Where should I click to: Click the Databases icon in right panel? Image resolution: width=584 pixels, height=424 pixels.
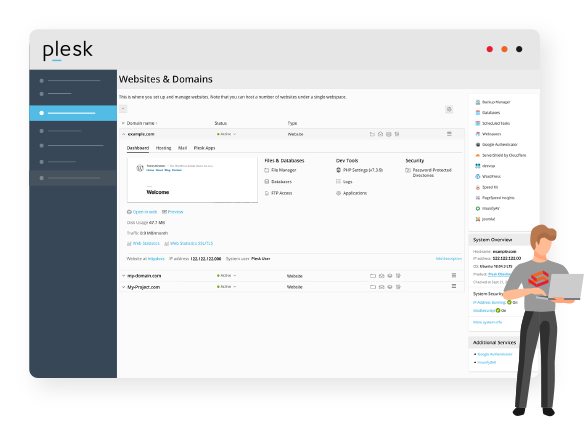pyautogui.click(x=478, y=113)
